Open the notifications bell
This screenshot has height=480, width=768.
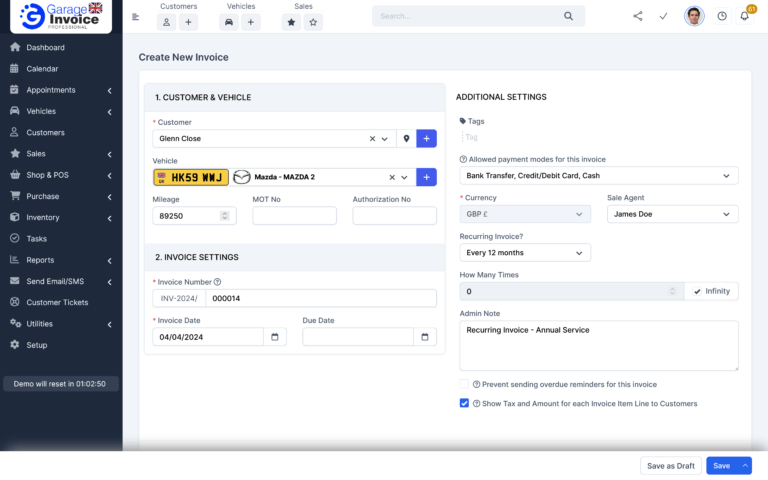pyautogui.click(x=744, y=16)
